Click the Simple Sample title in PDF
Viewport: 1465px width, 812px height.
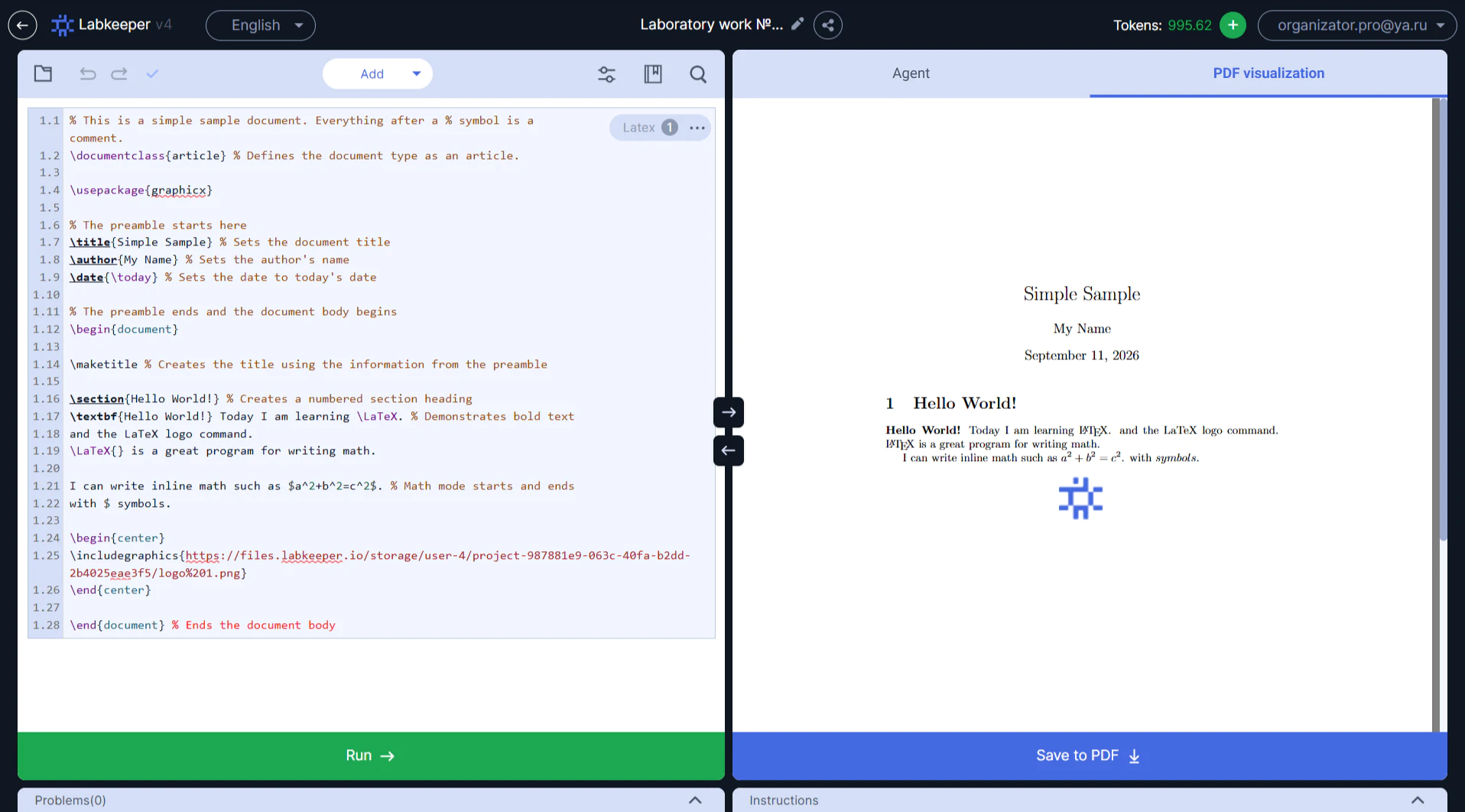click(1082, 294)
